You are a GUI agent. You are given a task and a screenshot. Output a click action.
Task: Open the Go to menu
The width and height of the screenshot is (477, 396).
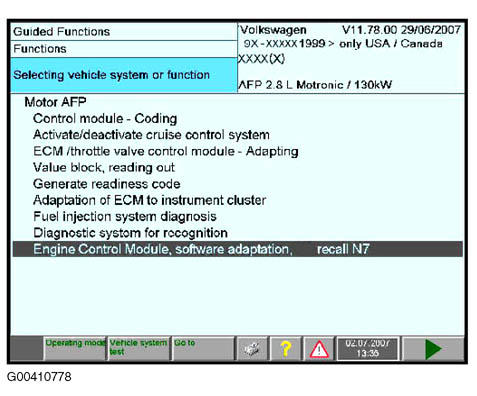(203, 349)
